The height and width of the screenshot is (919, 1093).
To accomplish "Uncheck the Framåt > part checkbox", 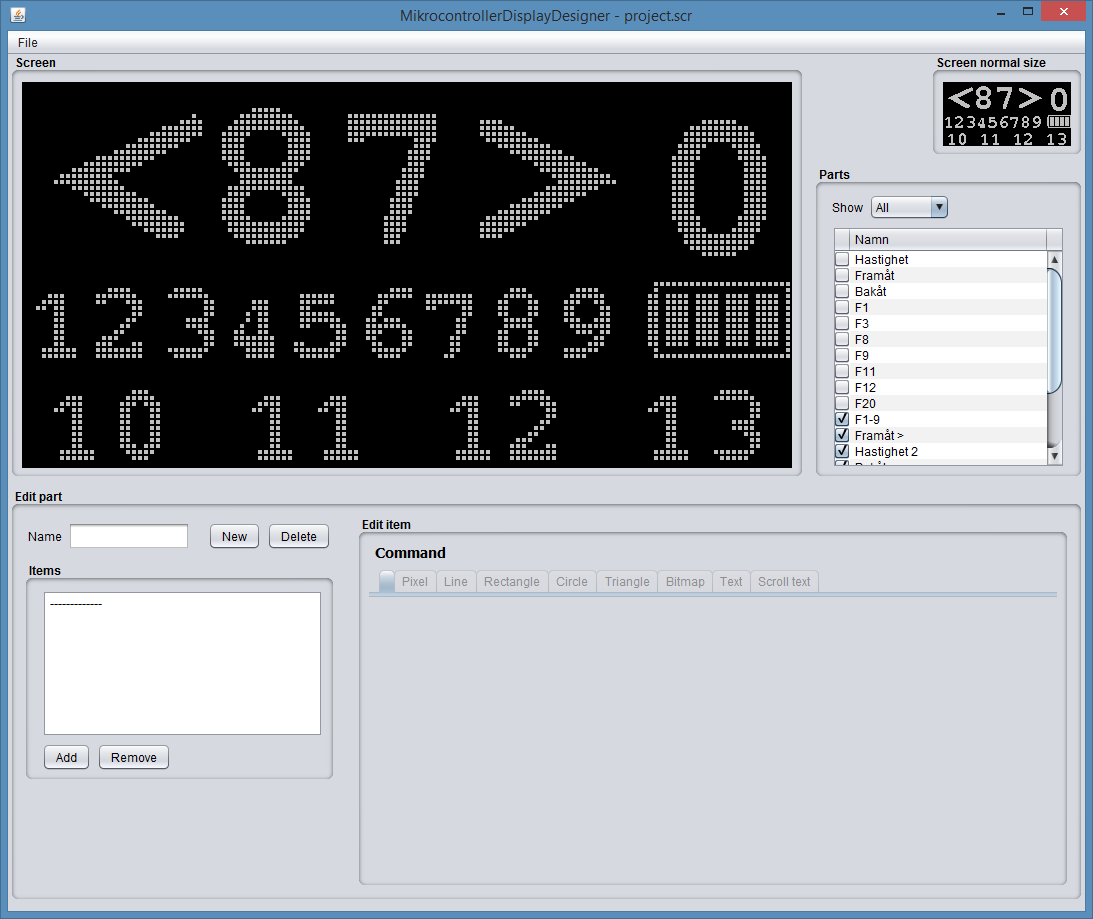I will pos(842,435).
